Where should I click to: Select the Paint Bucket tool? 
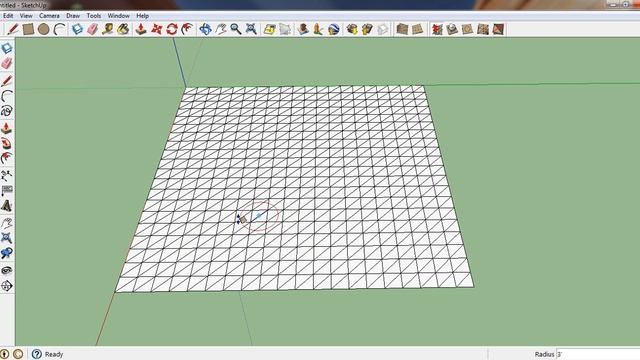point(123,29)
